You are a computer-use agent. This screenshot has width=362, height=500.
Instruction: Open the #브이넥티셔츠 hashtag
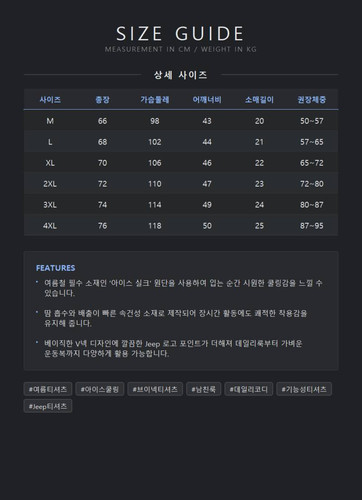point(155,389)
